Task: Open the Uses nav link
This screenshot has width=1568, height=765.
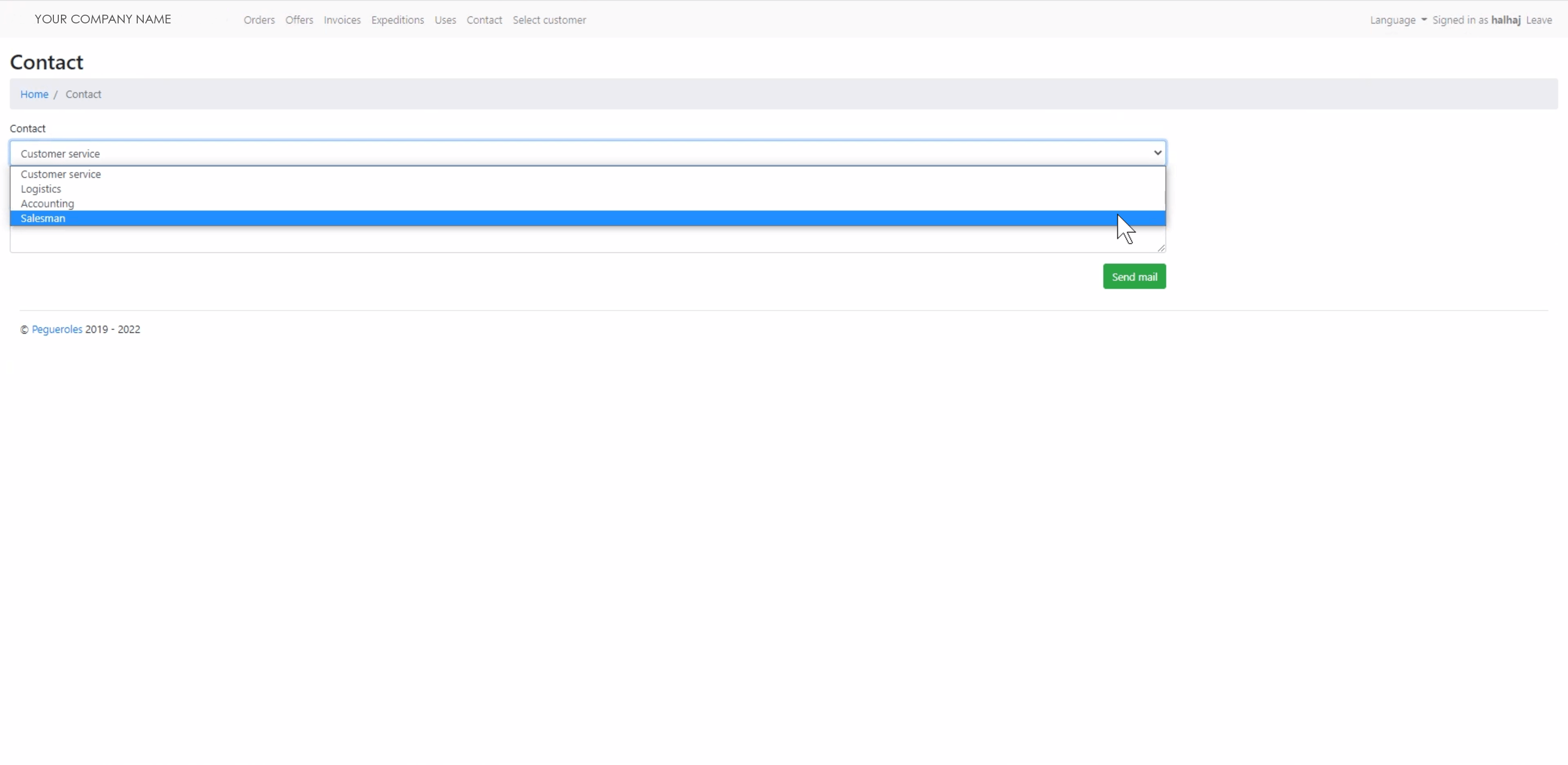Action: tap(445, 20)
